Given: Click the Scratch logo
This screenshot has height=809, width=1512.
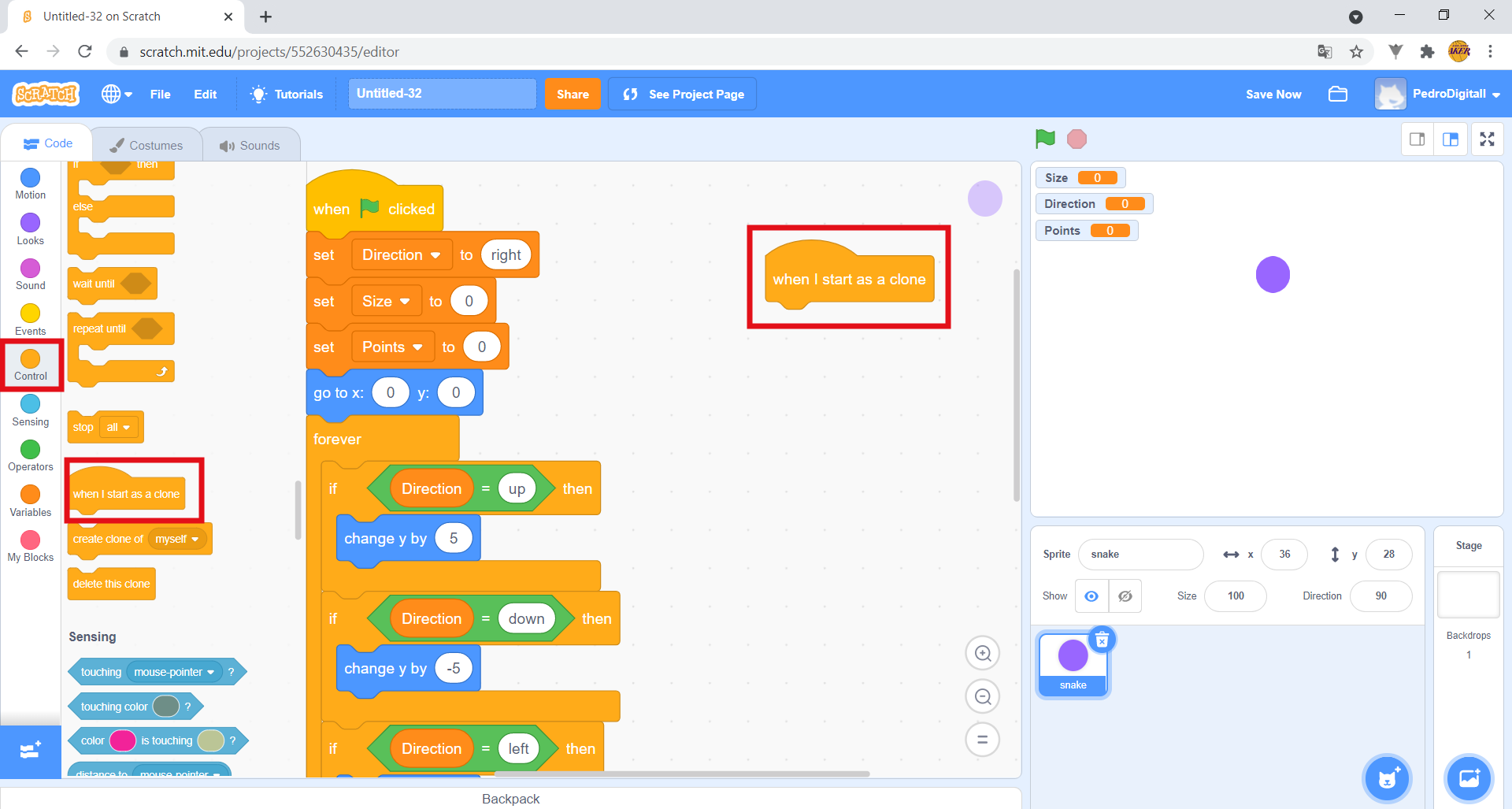Looking at the screenshot, I should (x=46, y=94).
